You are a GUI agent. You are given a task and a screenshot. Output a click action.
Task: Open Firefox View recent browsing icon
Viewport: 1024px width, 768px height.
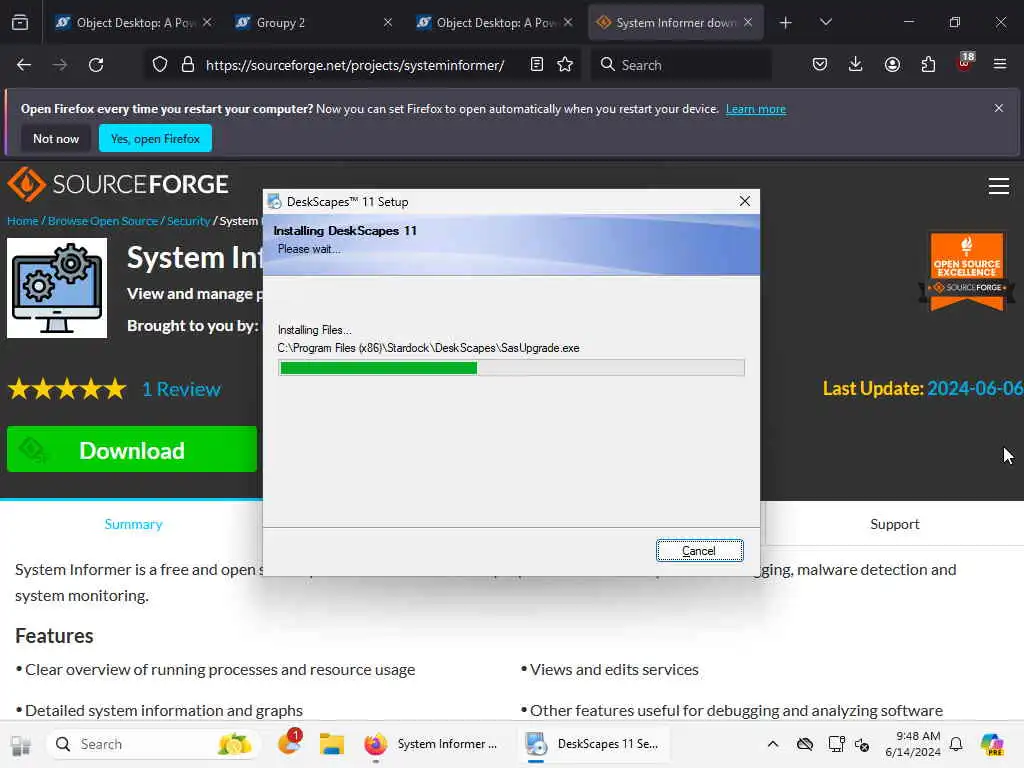[x=20, y=22]
